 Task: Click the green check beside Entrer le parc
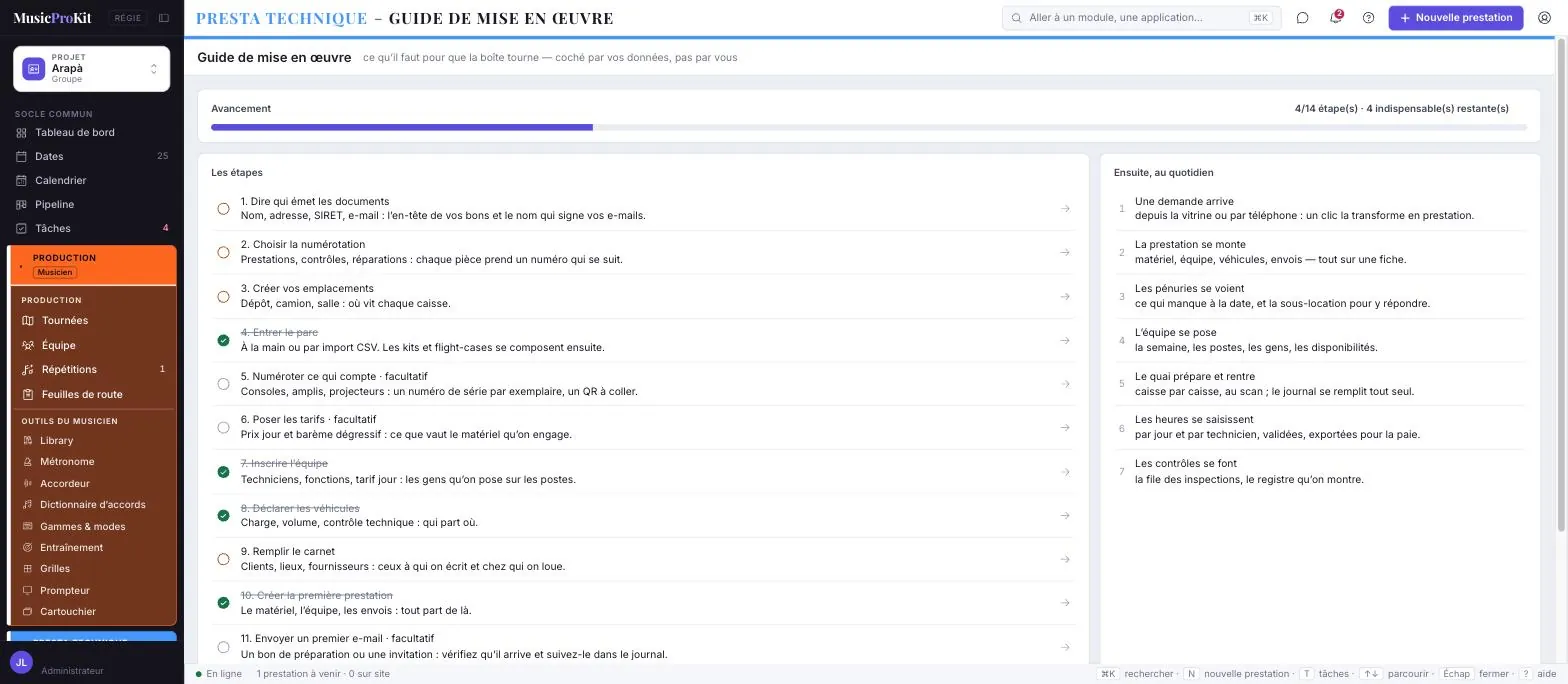pyautogui.click(x=223, y=341)
